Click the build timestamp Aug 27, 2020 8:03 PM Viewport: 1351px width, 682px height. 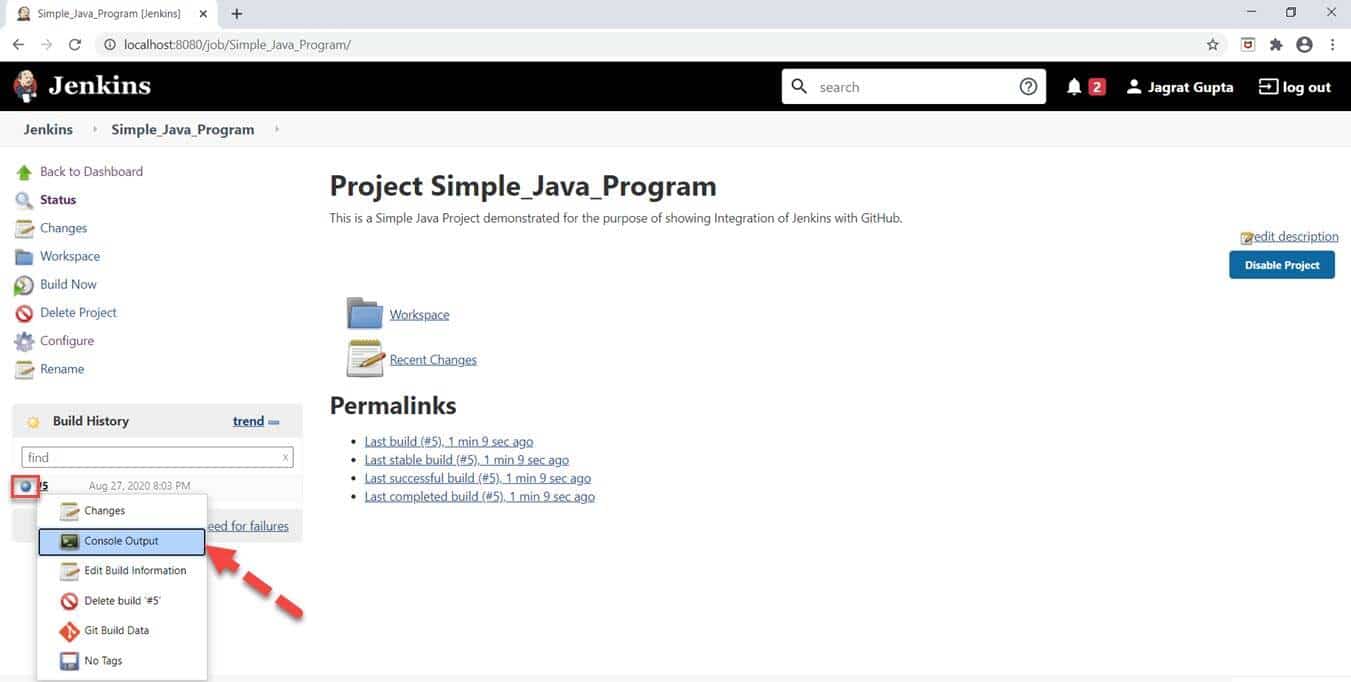pos(139,486)
